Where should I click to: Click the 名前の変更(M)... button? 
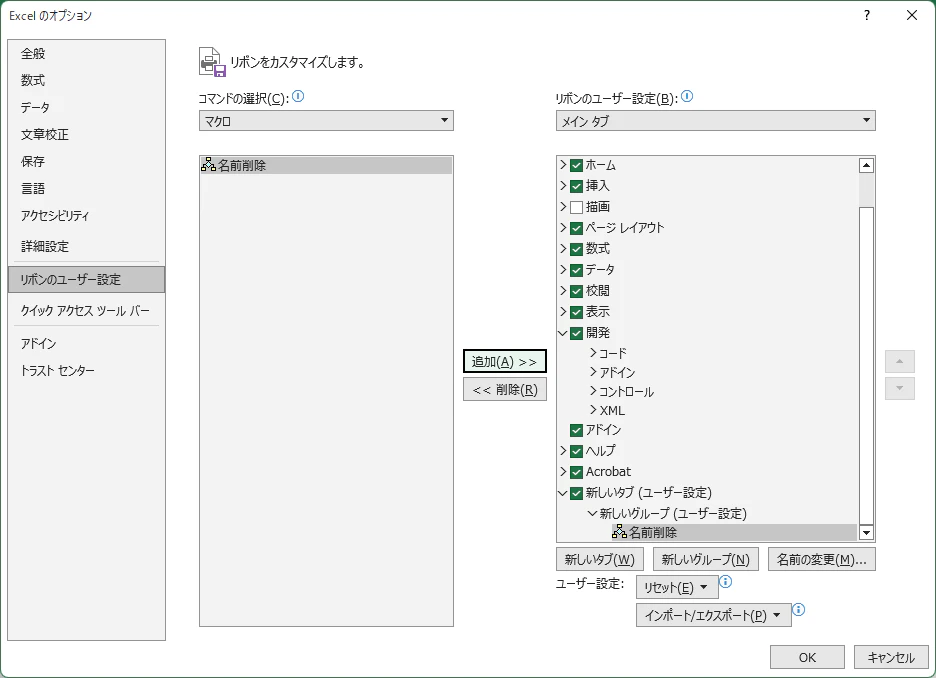pos(821,559)
